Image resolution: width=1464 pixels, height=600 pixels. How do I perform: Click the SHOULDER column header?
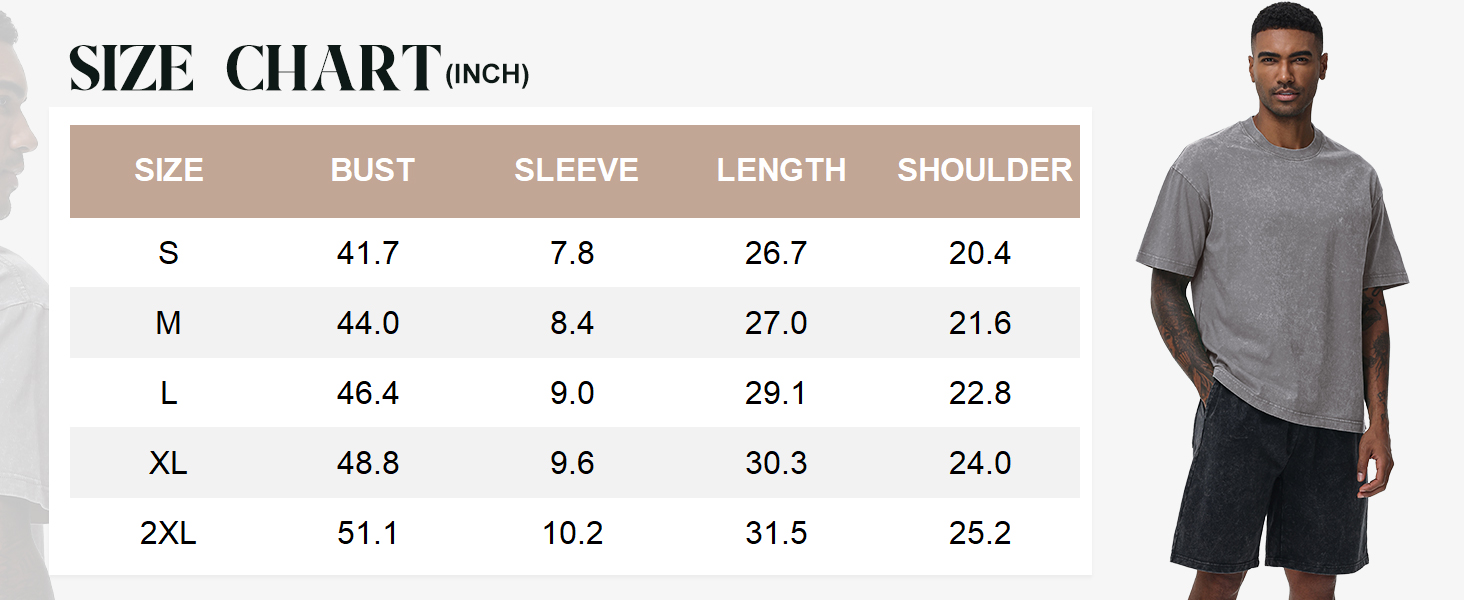985,170
